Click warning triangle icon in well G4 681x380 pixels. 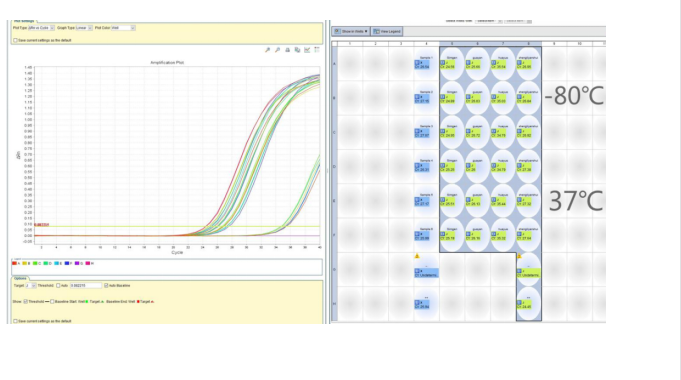tap(417, 256)
